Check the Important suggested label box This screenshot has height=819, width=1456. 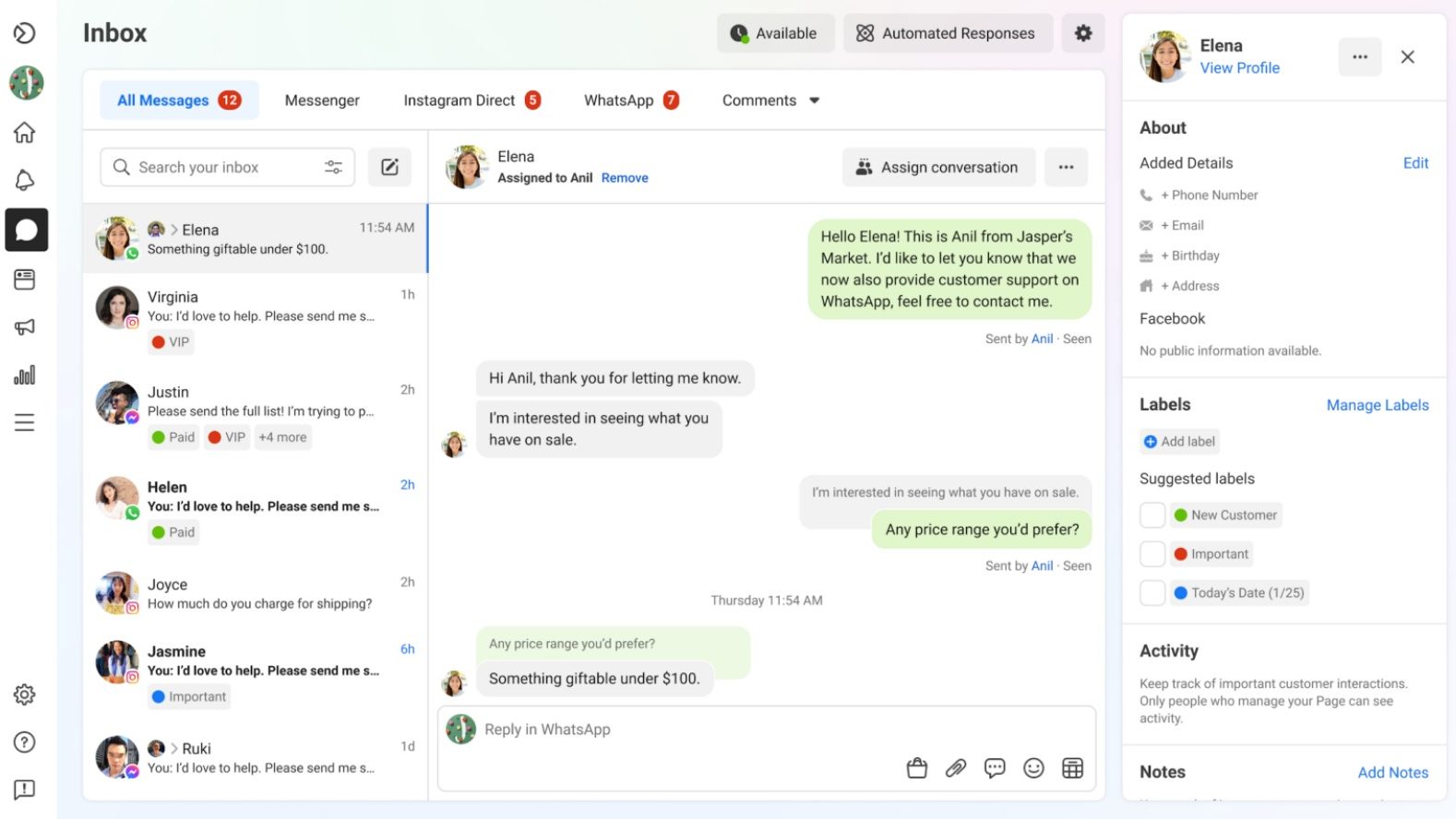1152,554
